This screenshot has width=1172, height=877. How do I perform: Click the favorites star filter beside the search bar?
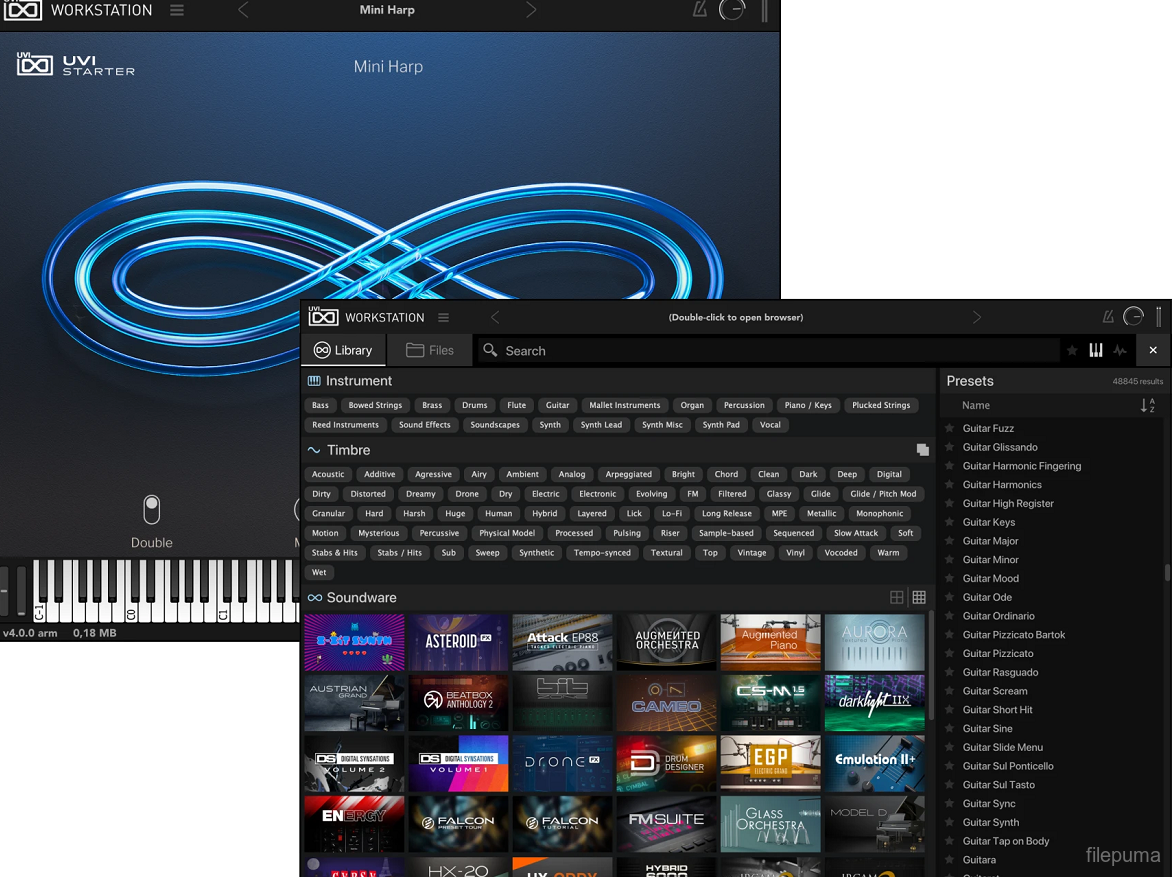click(x=1072, y=351)
